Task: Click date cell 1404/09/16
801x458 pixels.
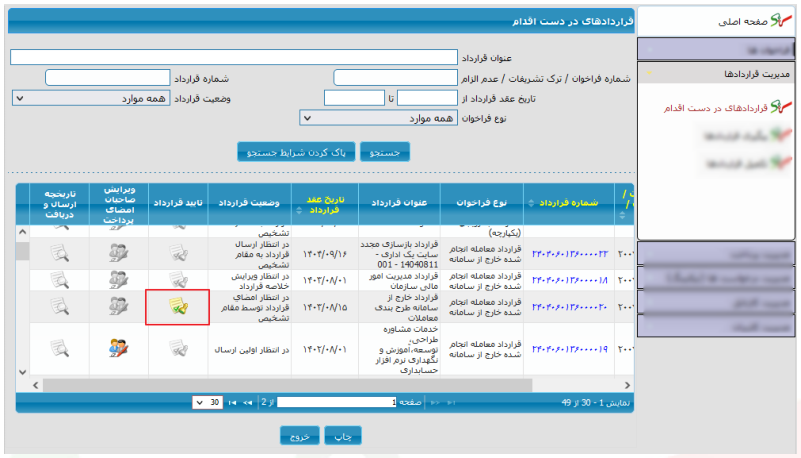Action: pyautogui.click(x=325, y=254)
